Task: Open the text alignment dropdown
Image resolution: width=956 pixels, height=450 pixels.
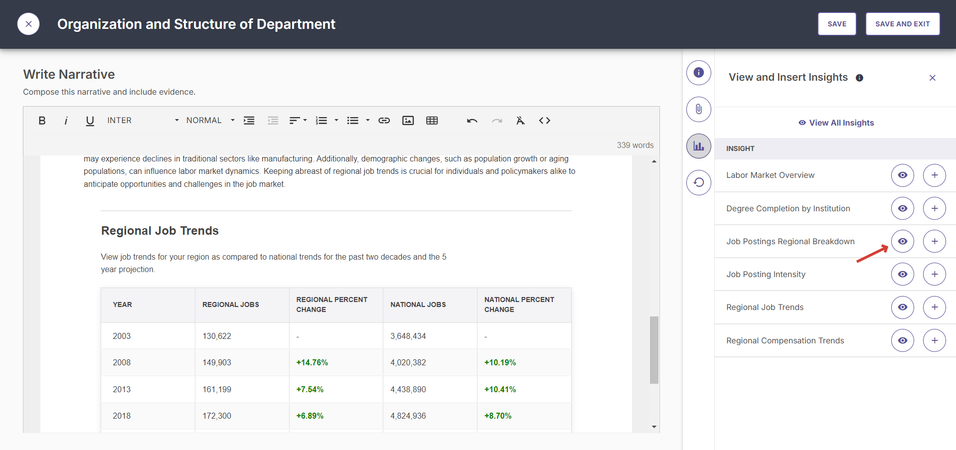Action: (x=298, y=121)
